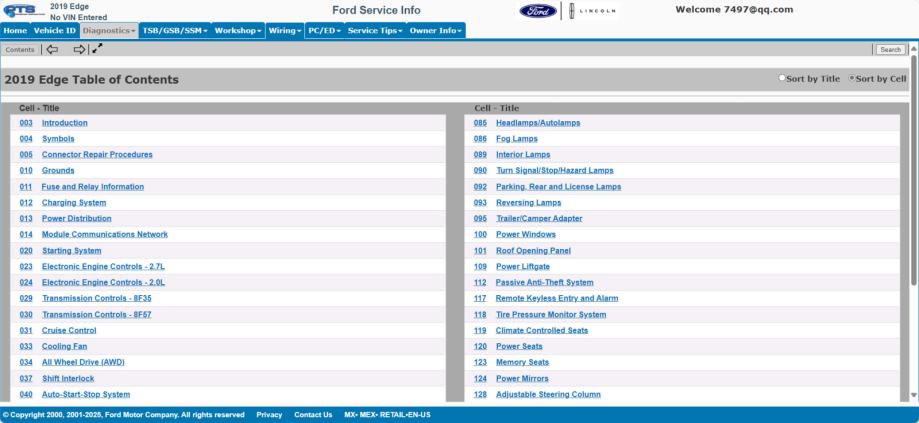Open the Vehicle ID tab
Viewport: 919px width, 423px height.
pos(55,30)
